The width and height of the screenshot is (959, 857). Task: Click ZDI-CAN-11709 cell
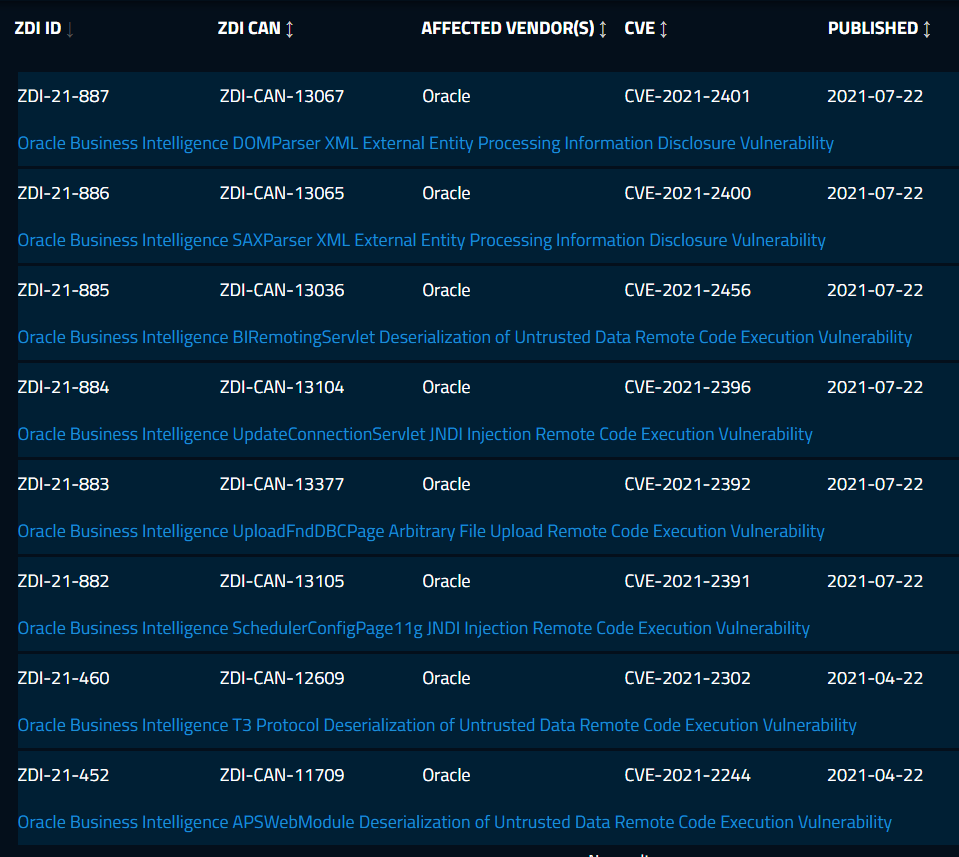pyautogui.click(x=282, y=775)
